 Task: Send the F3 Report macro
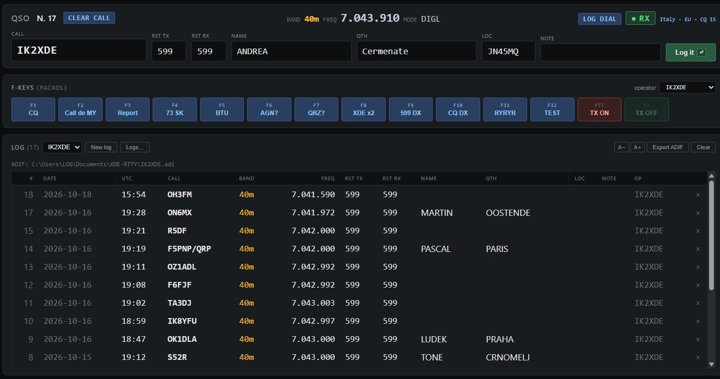[128, 109]
